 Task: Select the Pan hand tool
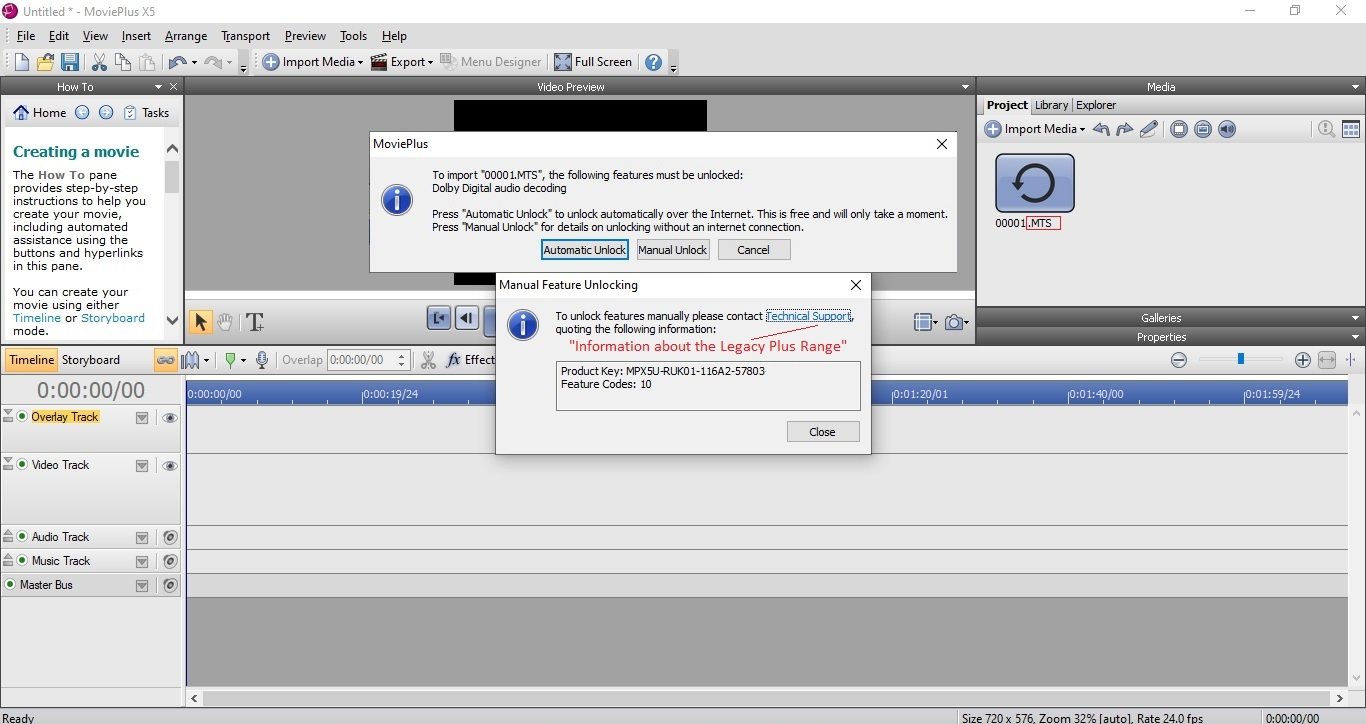[226, 321]
